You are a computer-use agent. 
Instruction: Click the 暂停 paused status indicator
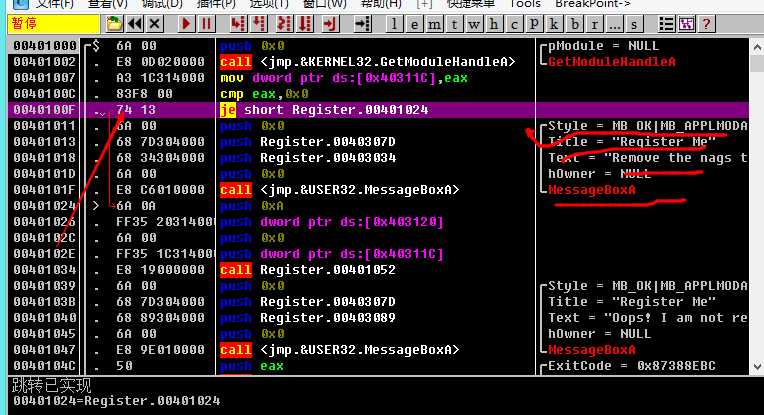tap(53, 23)
